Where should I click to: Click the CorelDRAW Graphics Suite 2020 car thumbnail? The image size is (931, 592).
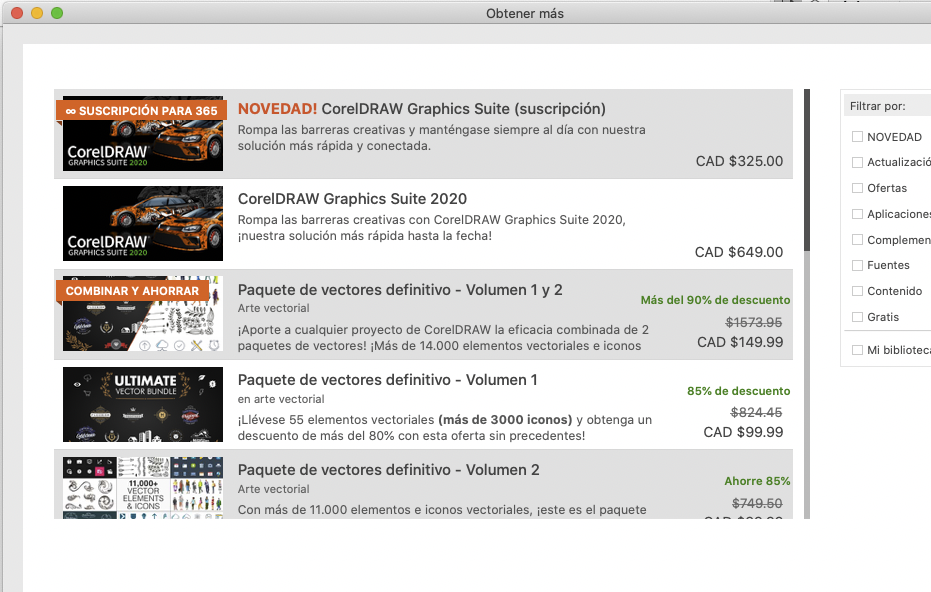[142, 223]
